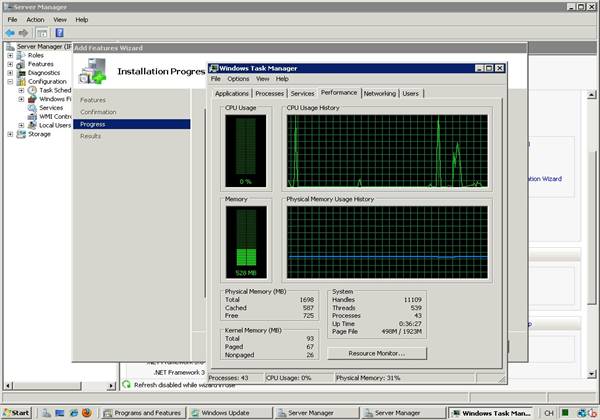Select the Features node in the tree
The image size is (600, 420).
pos(40,64)
